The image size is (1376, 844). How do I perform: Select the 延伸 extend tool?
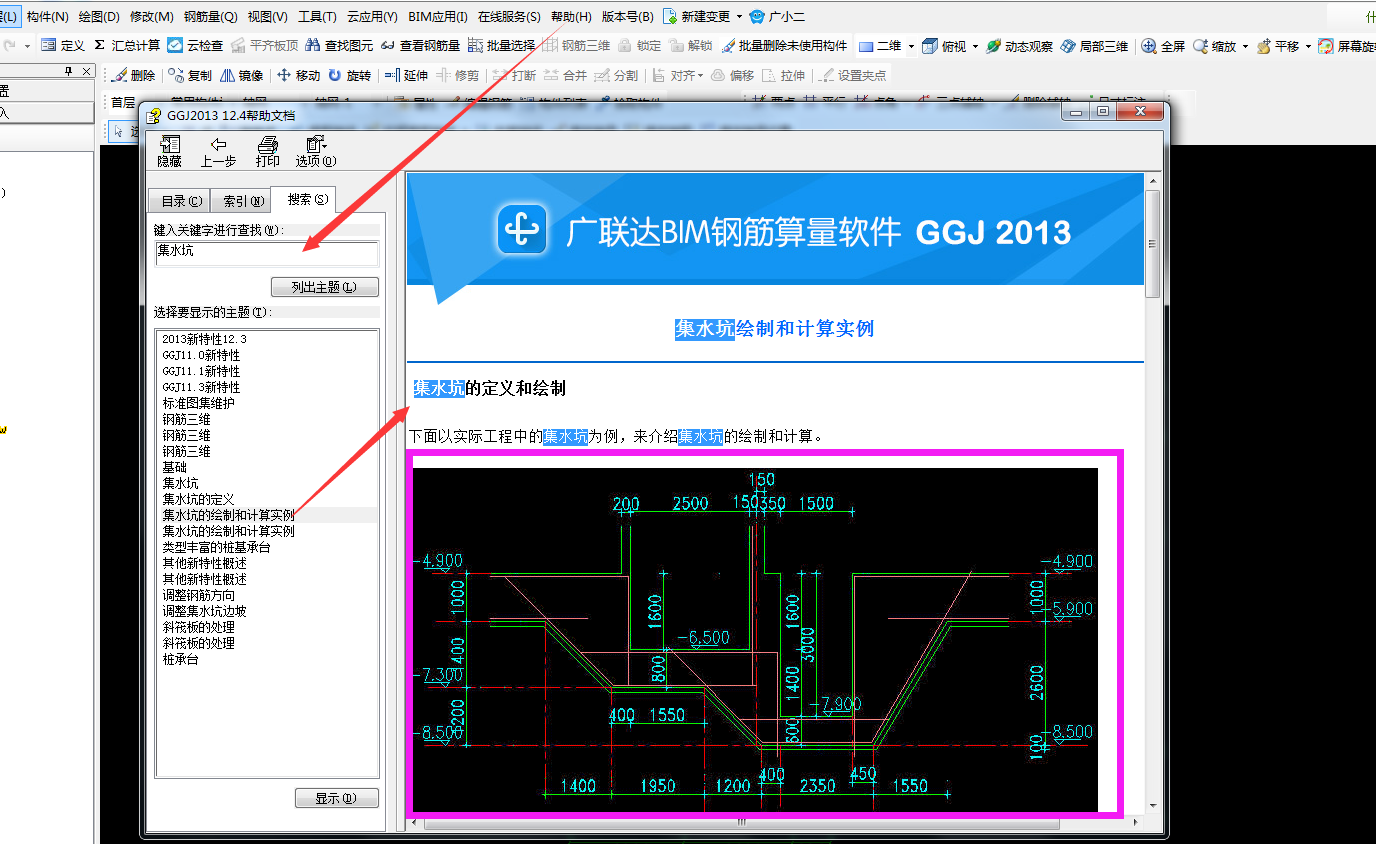tap(406, 75)
